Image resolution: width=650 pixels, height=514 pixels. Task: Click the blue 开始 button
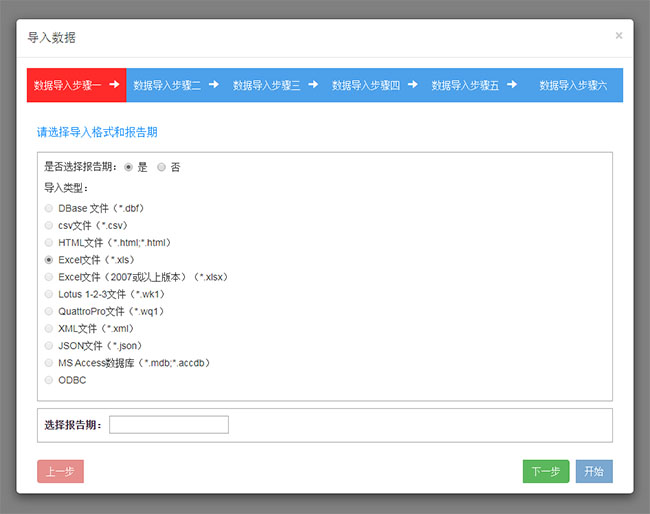[x=594, y=472]
